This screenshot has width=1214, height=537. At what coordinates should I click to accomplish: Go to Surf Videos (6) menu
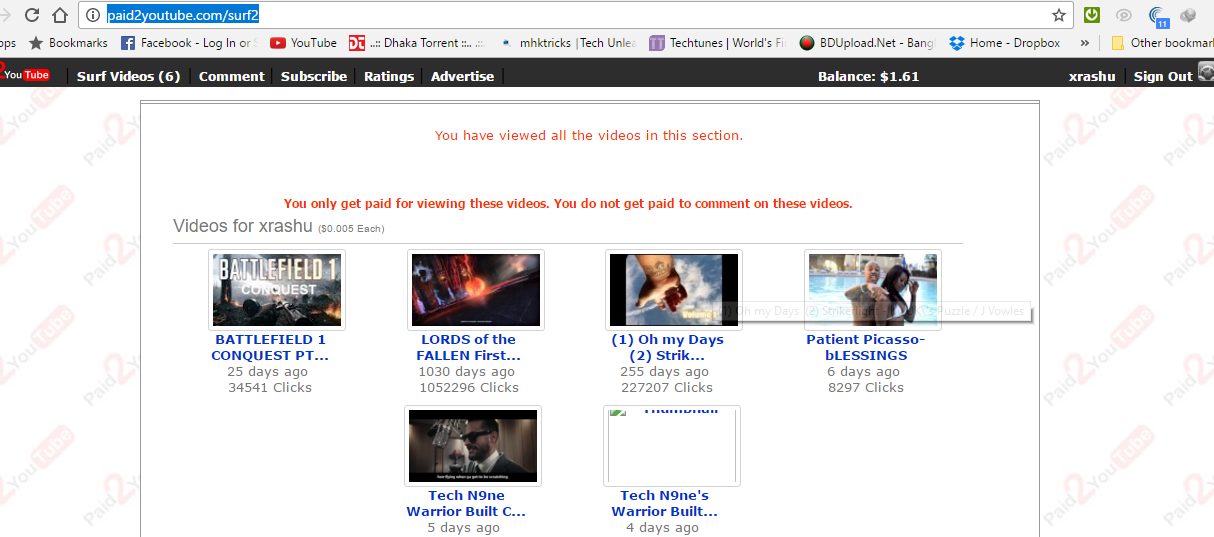coord(128,76)
